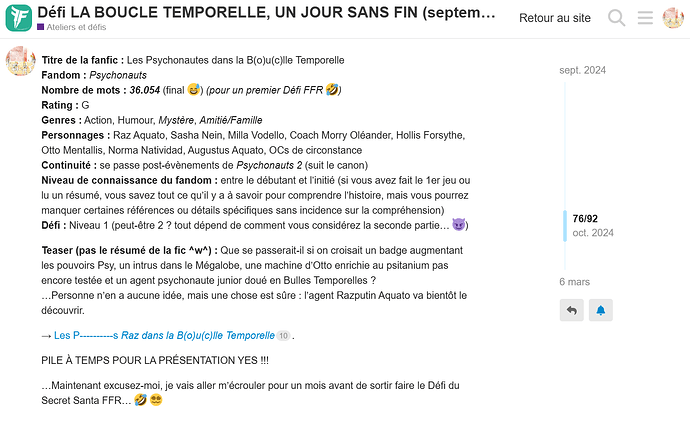Jump to '6 mars' at timeline bottom
The width and height of the screenshot is (690, 432).
click(575, 282)
